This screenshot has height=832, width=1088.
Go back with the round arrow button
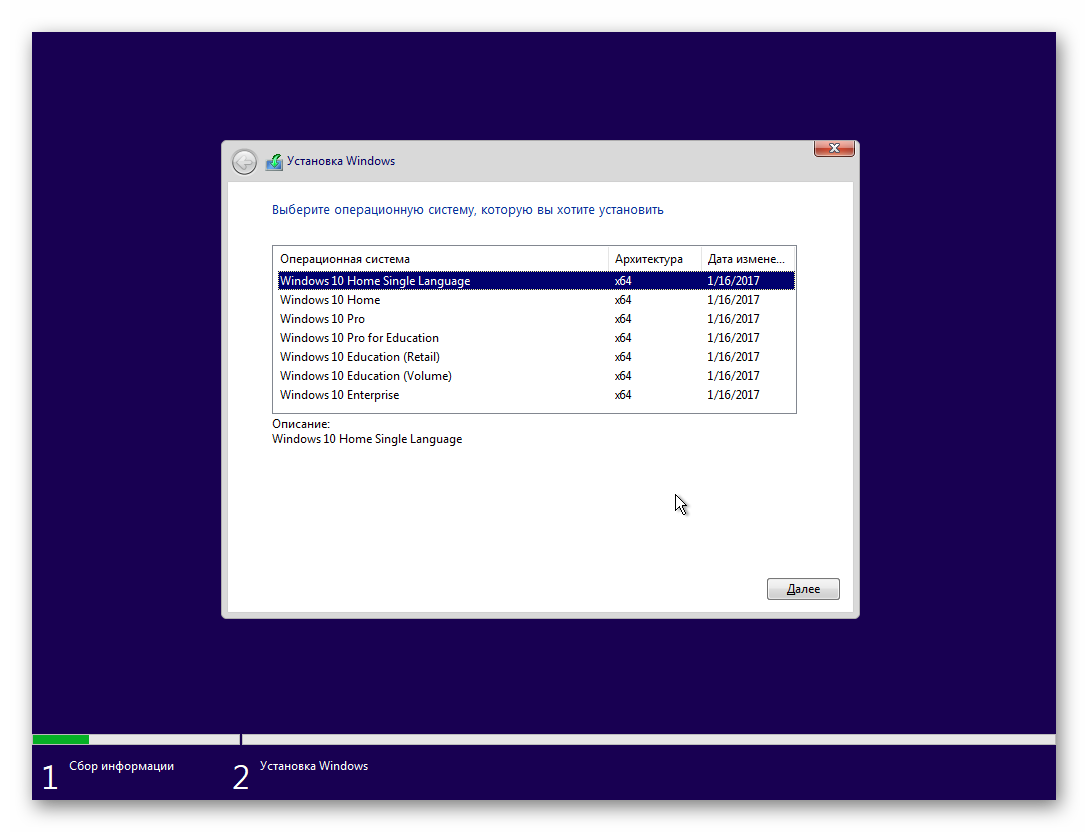pyautogui.click(x=244, y=162)
